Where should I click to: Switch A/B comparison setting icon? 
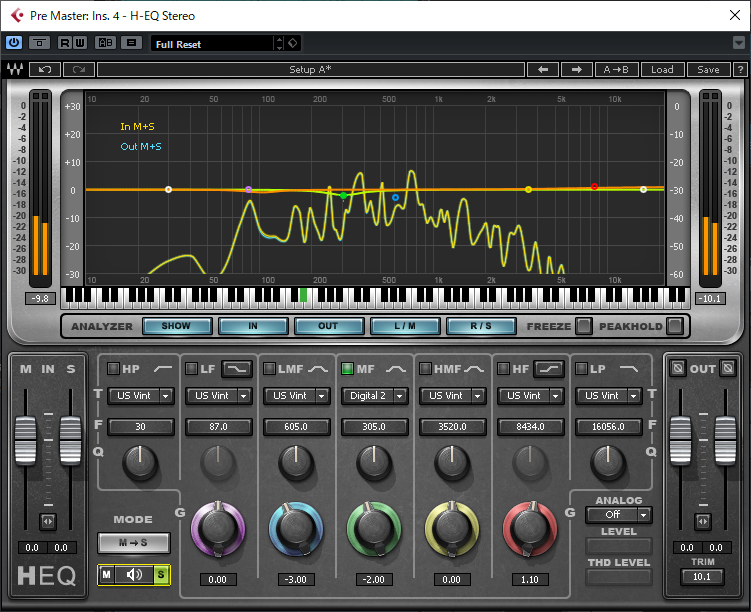point(105,43)
